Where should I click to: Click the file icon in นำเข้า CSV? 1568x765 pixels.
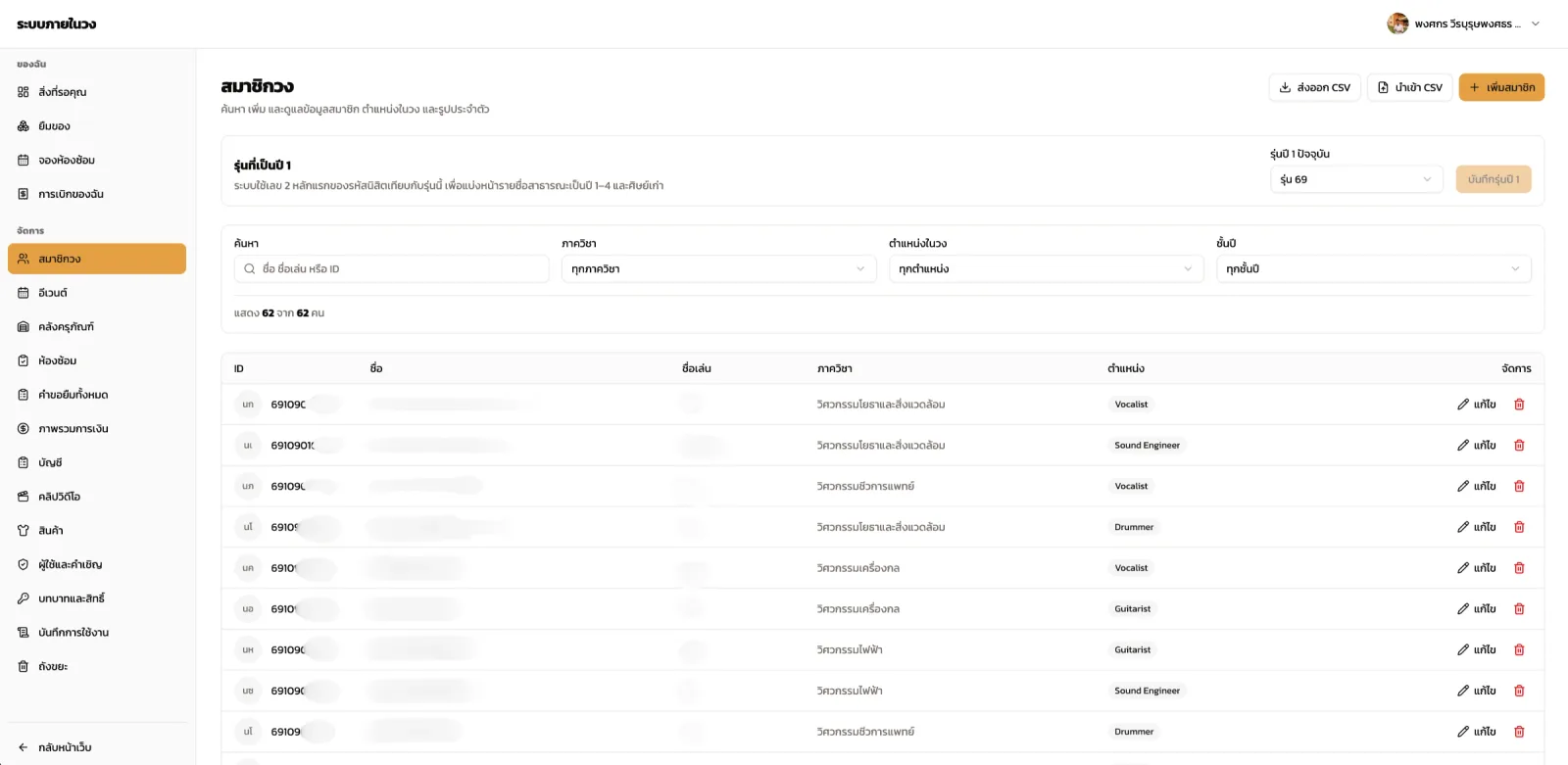(1383, 87)
